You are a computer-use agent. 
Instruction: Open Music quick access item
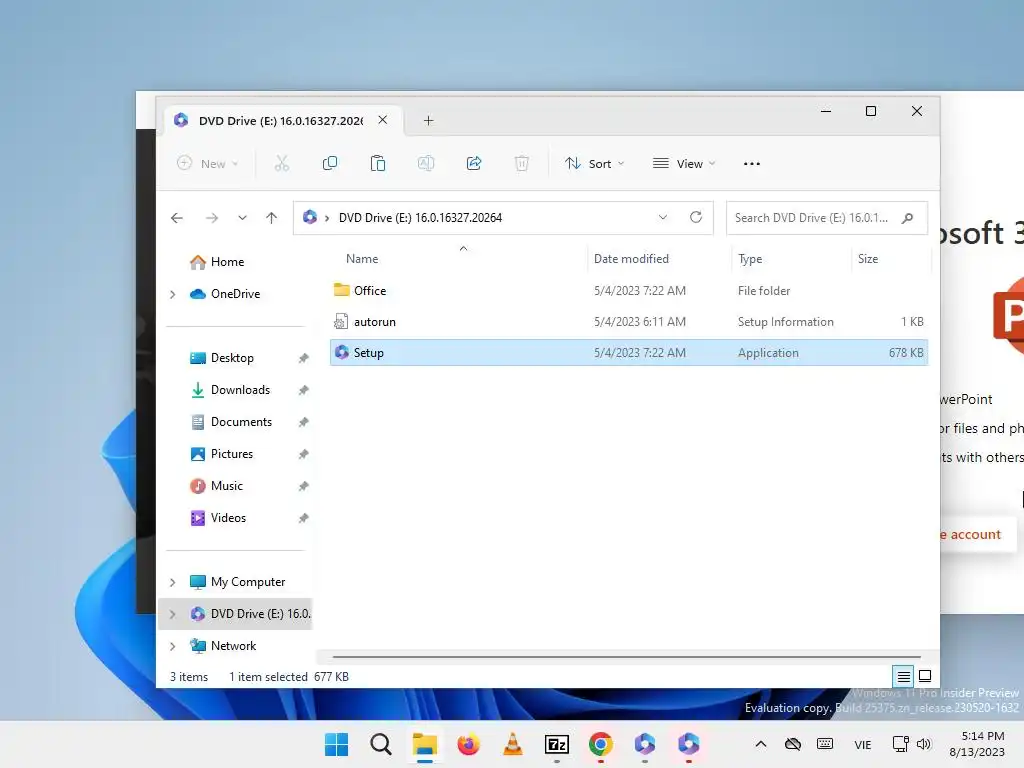tap(227, 486)
